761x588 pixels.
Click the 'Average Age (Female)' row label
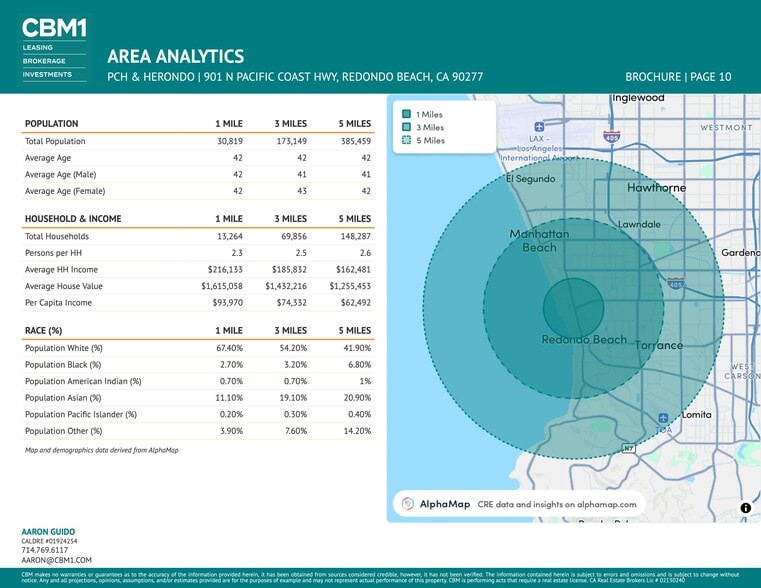pyautogui.click(x=65, y=191)
